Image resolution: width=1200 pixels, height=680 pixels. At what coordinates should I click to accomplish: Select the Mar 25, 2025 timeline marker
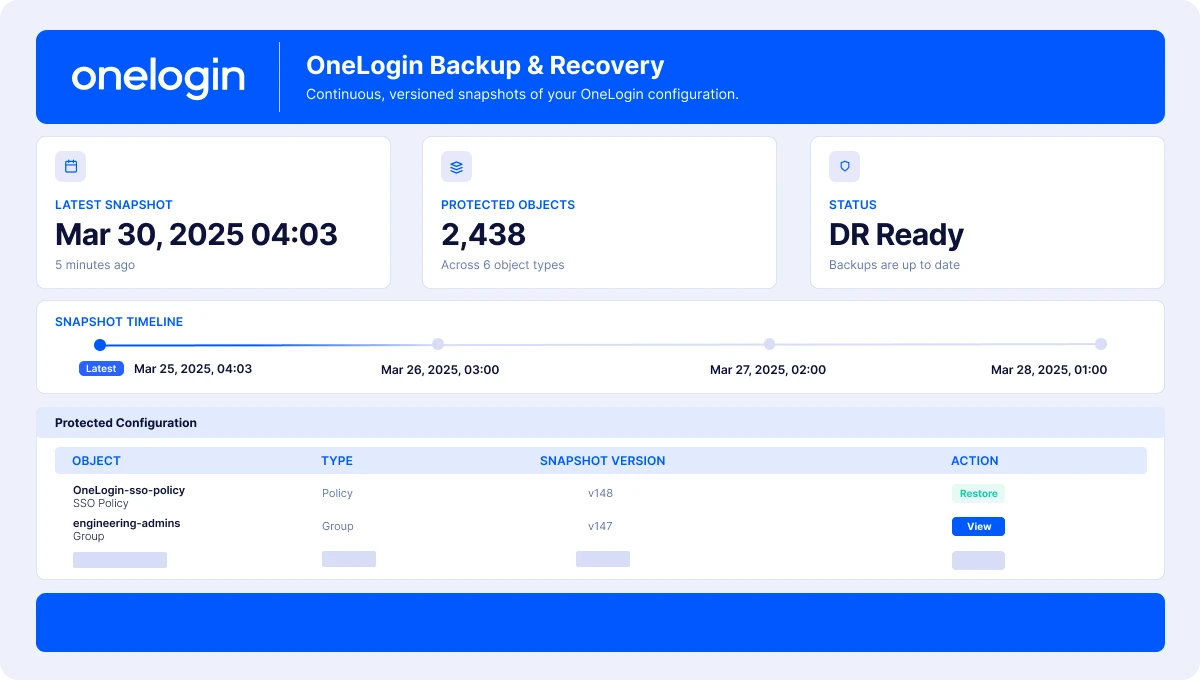(x=99, y=345)
